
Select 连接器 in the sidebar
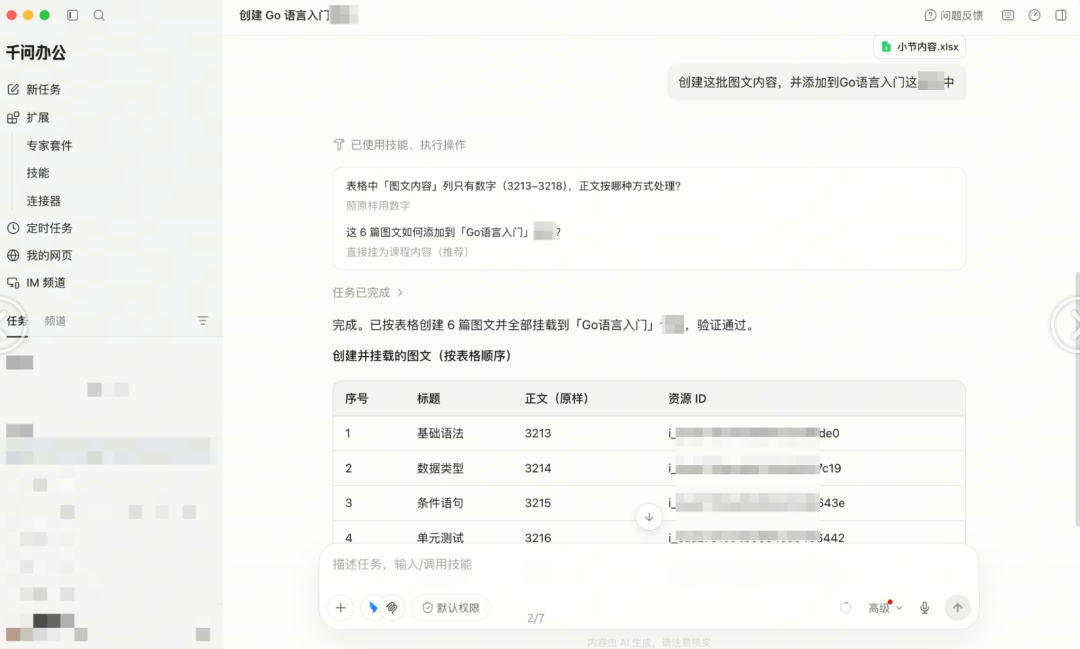click(43, 201)
